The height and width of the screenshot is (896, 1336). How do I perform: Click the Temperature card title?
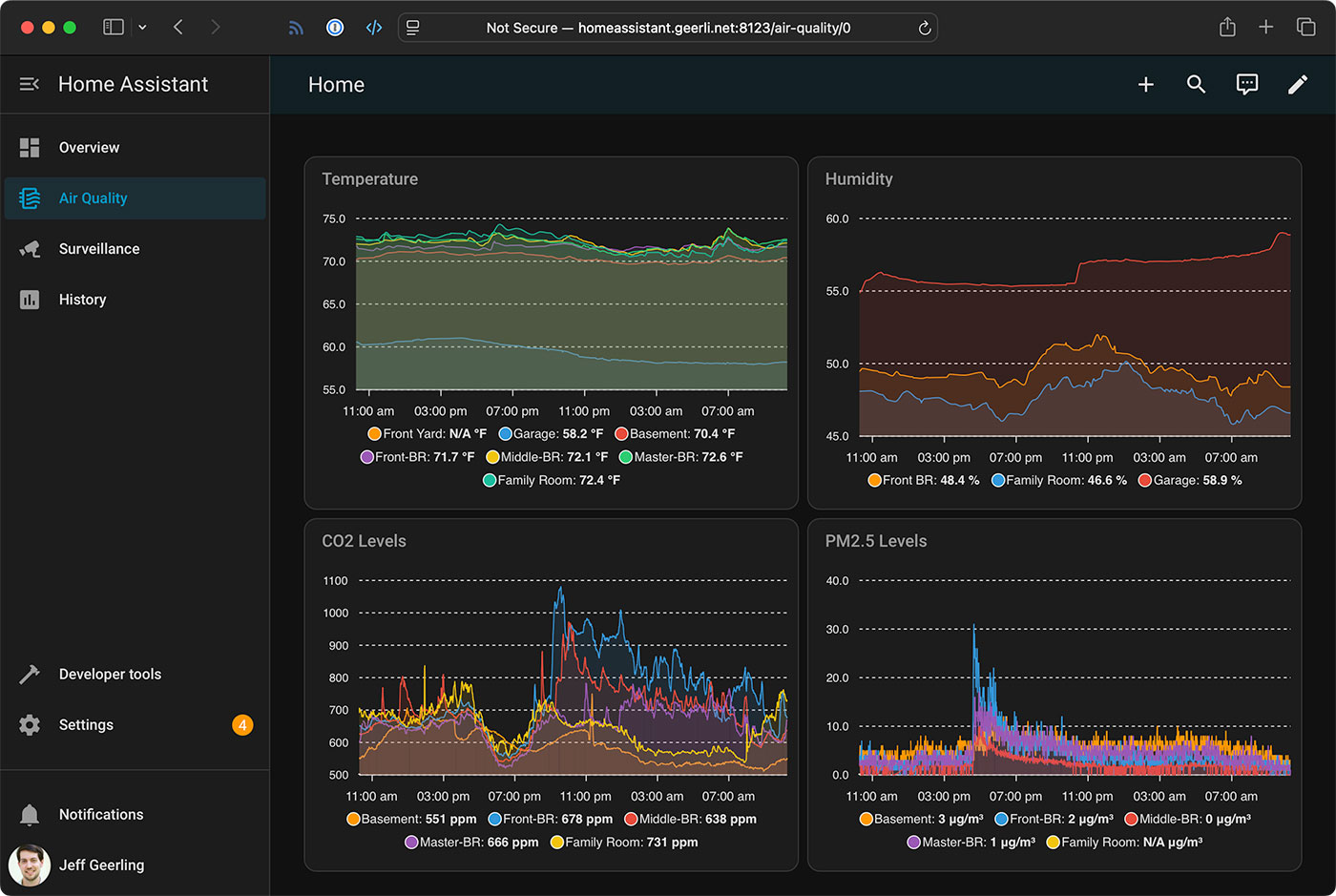[370, 179]
